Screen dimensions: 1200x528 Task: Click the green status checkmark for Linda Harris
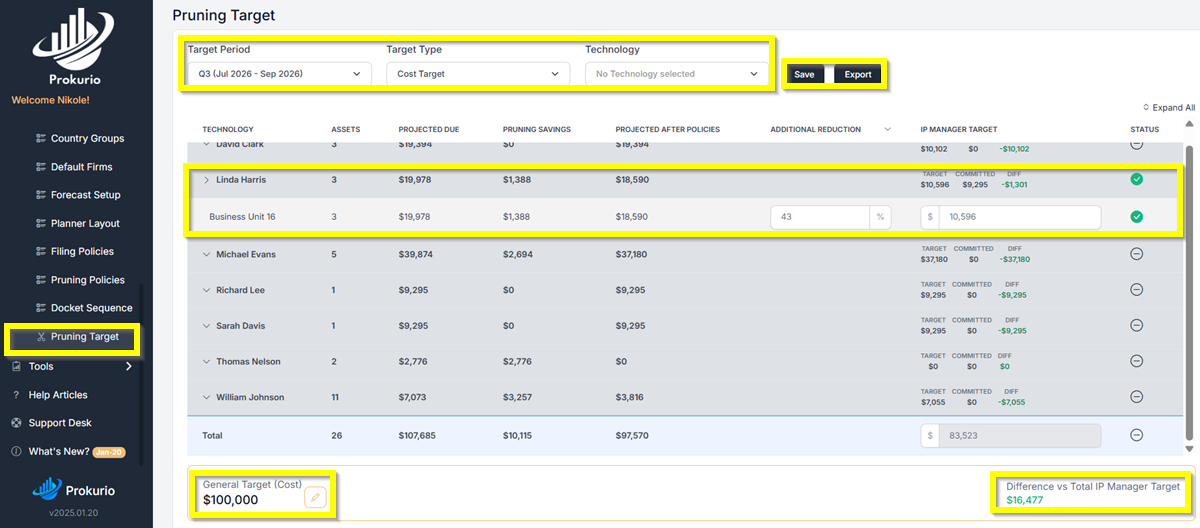pyautogui.click(x=1136, y=180)
